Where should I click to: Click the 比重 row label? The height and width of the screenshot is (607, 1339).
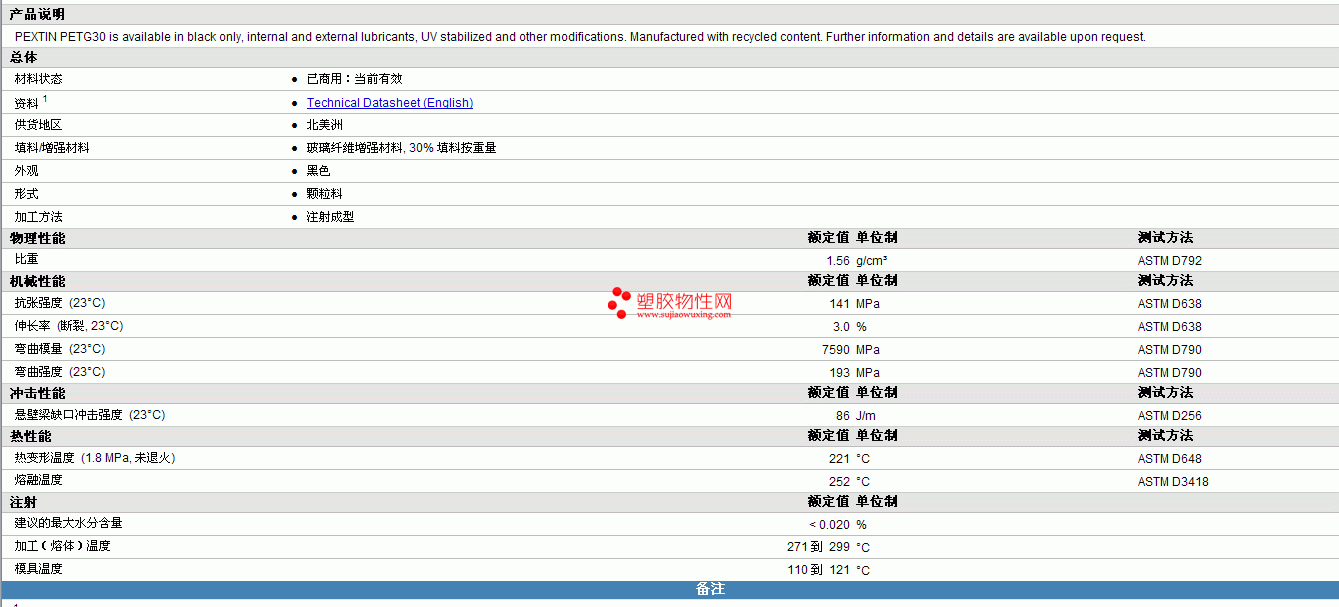26,260
